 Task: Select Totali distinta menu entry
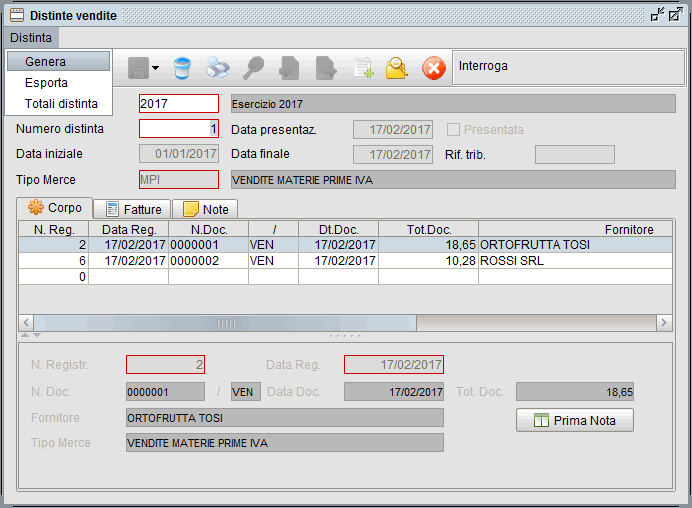(x=61, y=103)
